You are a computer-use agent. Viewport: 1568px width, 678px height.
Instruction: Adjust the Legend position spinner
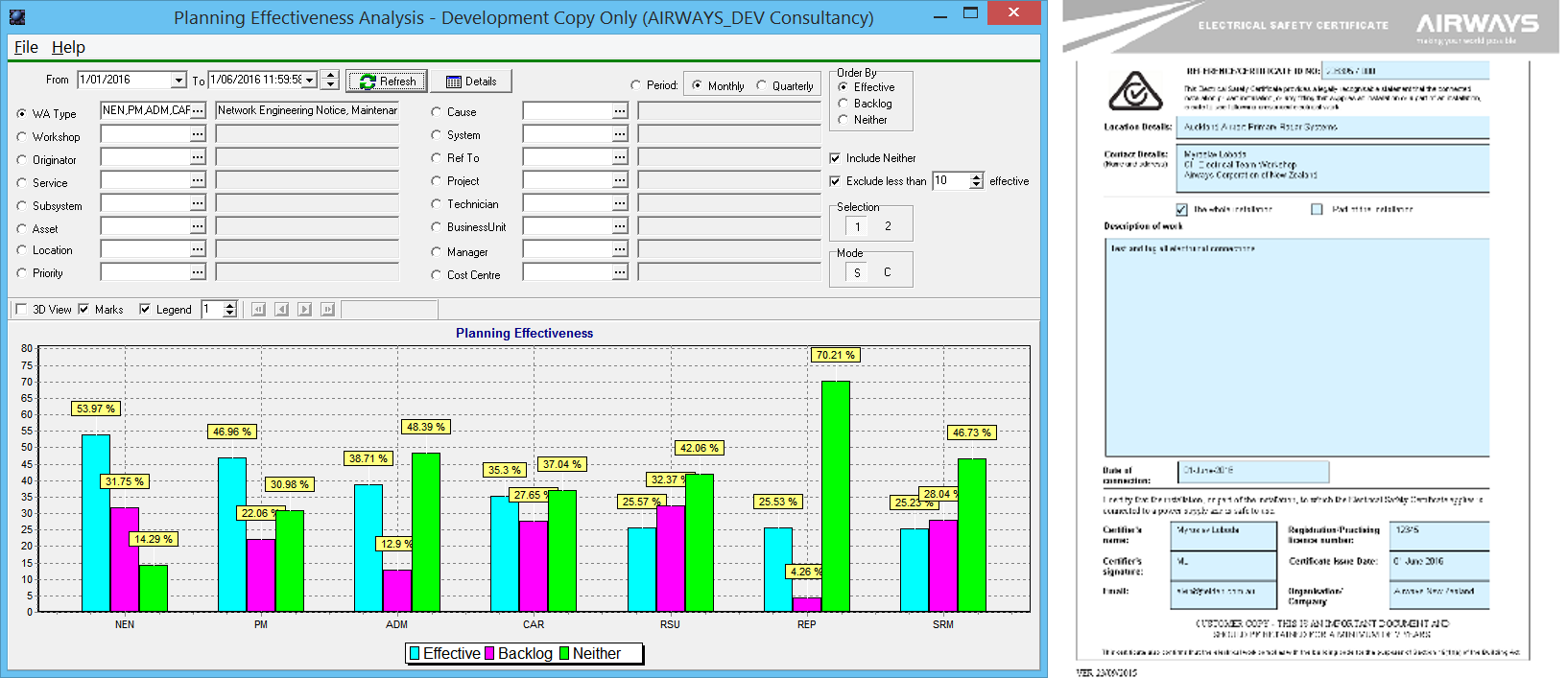229,309
